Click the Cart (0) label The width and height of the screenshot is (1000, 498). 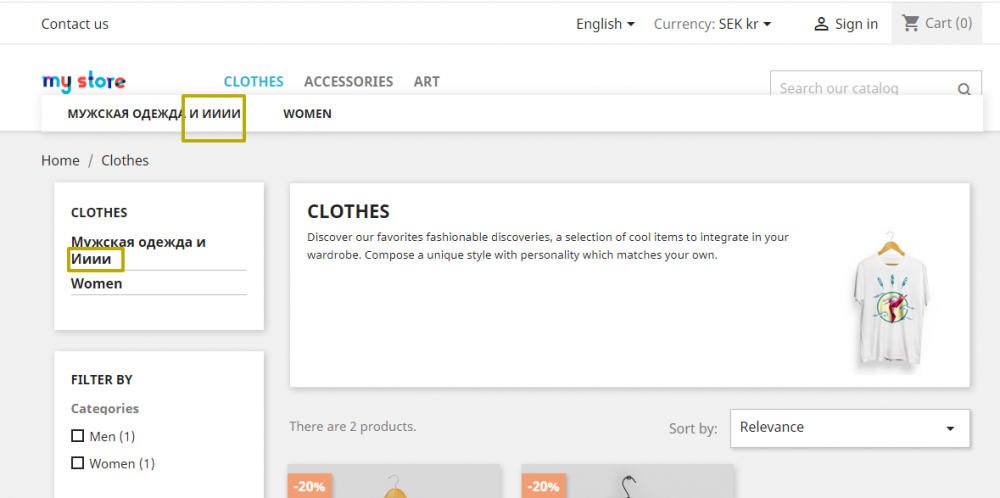pyautogui.click(x=948, y=24)
